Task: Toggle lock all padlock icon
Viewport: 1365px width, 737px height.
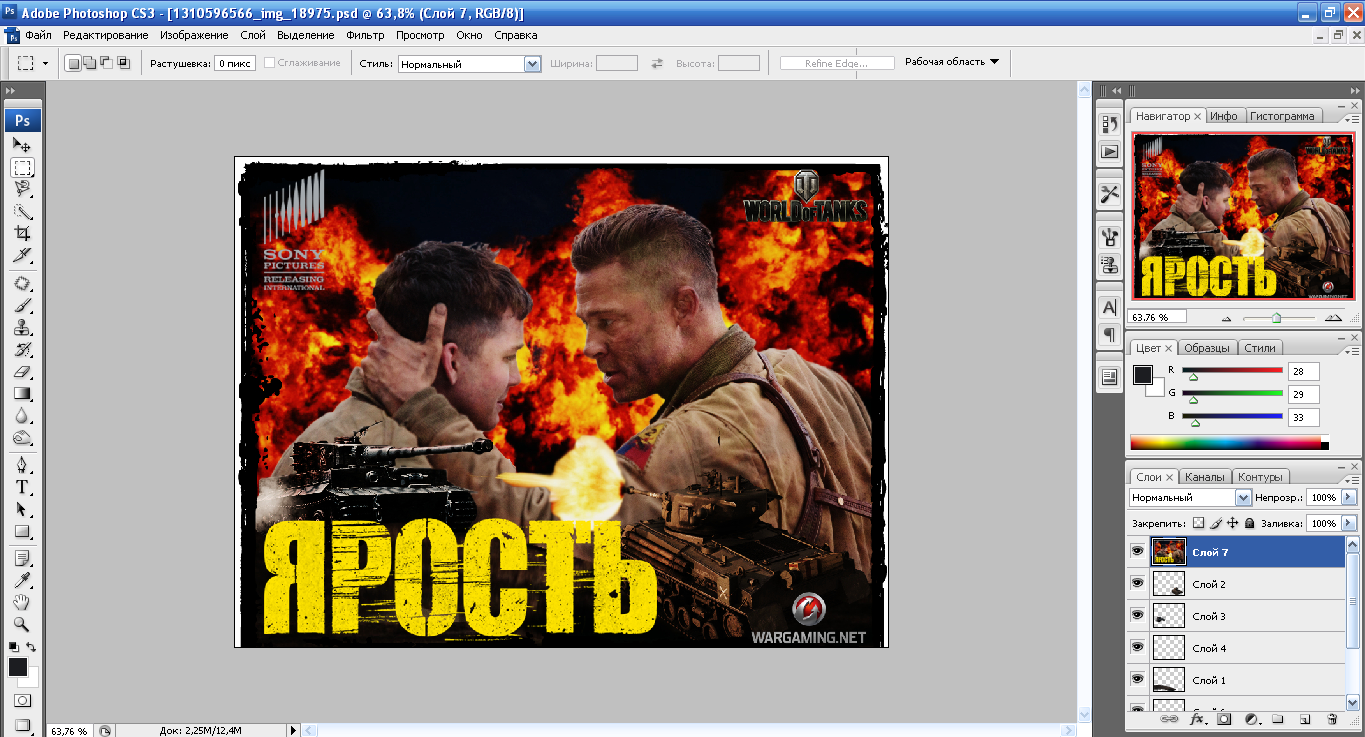Action: 1250,523
